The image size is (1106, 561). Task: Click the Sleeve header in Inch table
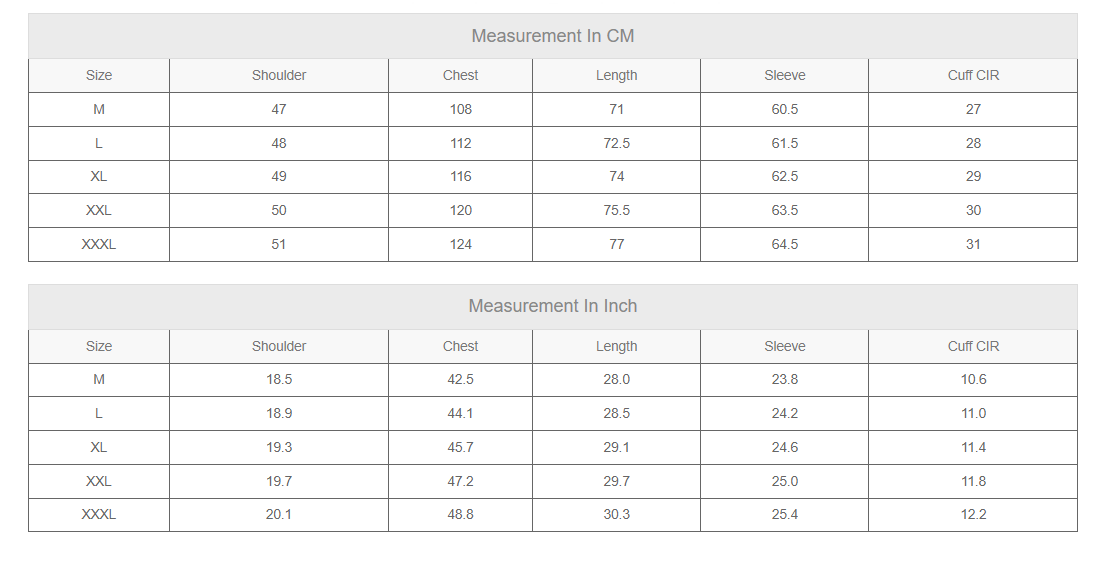(x=784, y=346)
